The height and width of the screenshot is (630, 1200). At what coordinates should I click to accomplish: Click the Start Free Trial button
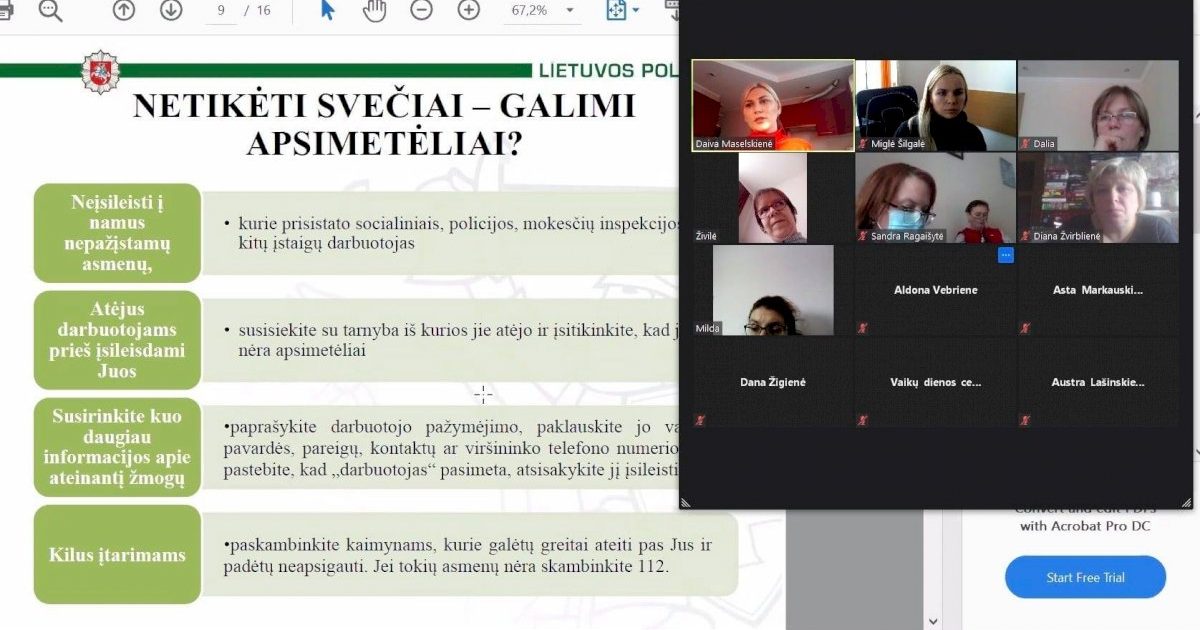(1085, 577)
